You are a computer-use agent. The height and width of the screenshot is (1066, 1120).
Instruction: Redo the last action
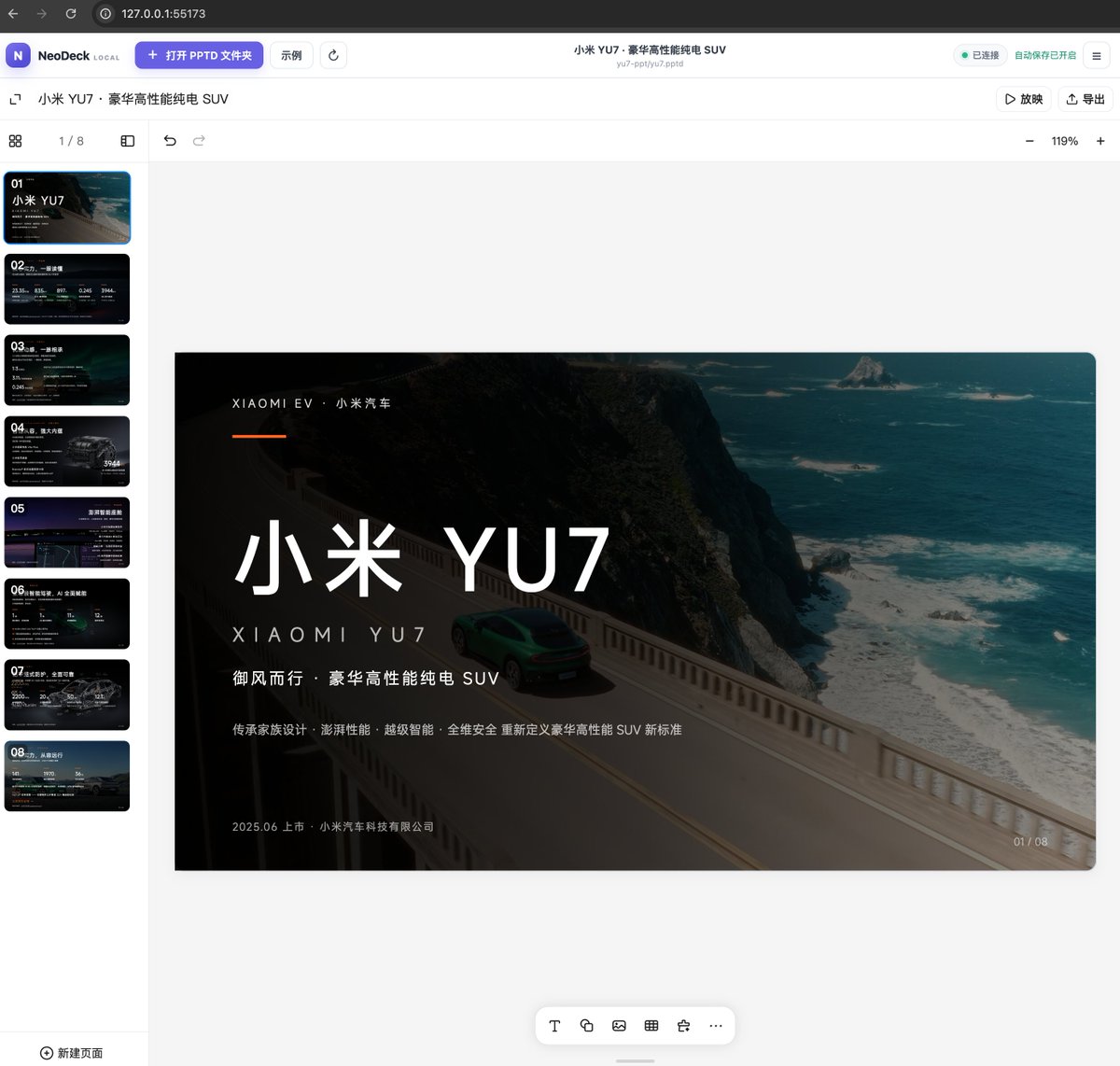pos(199,141)
